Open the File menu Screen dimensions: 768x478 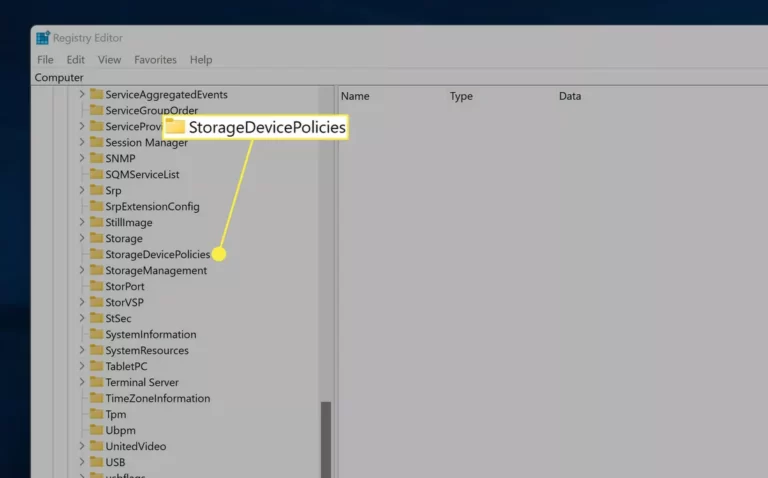[x=45, y=60]
